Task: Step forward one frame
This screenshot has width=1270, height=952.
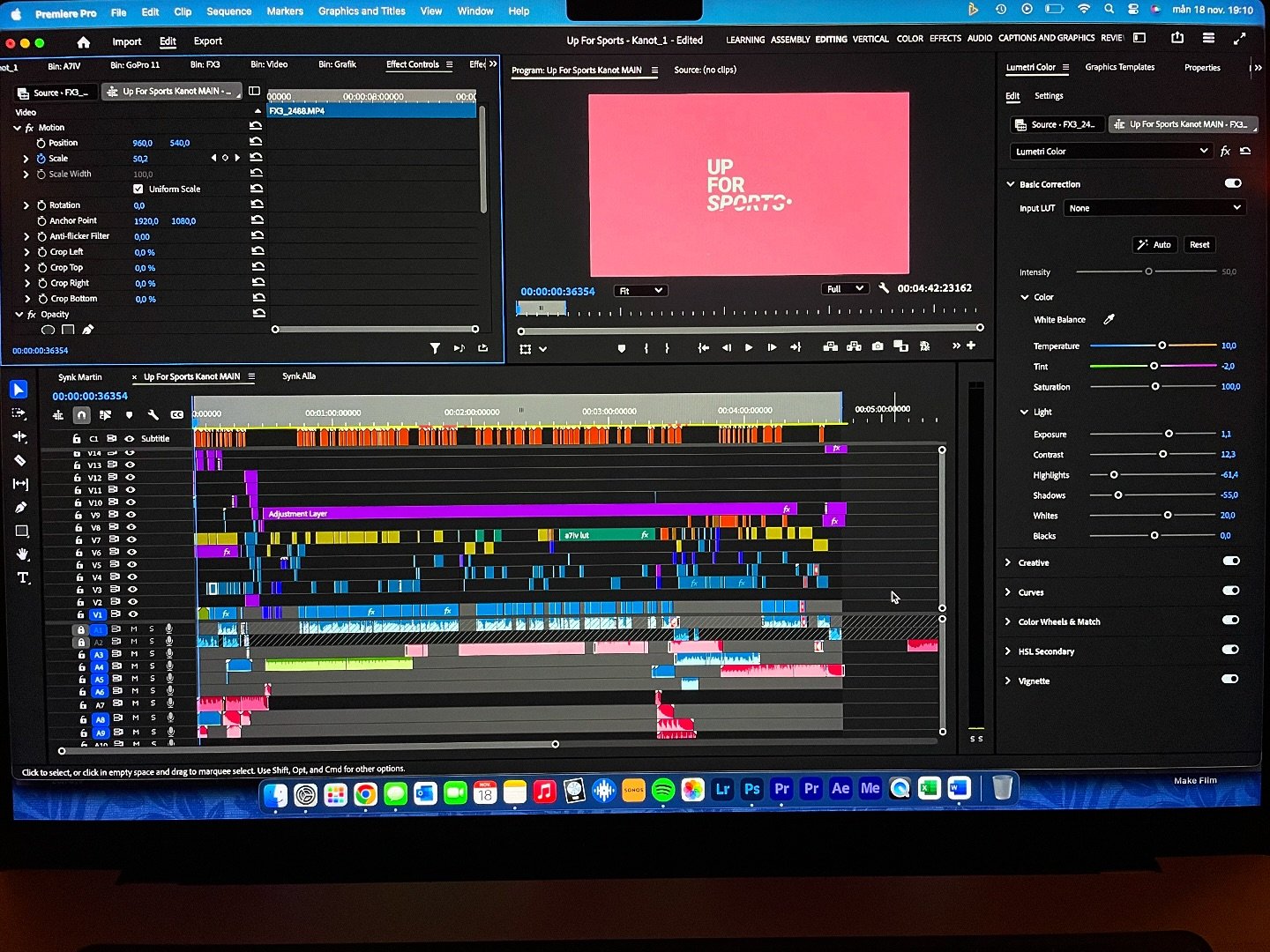Action: (772, 348)
